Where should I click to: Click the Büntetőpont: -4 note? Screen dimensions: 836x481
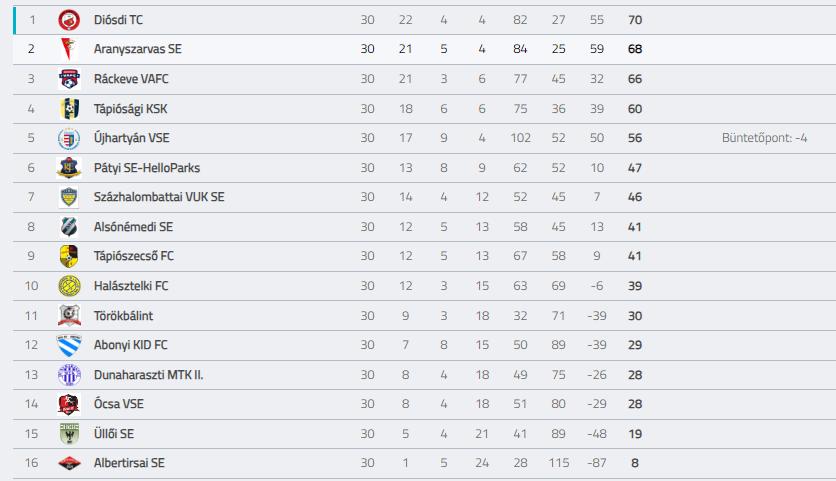tap(764, 138)
